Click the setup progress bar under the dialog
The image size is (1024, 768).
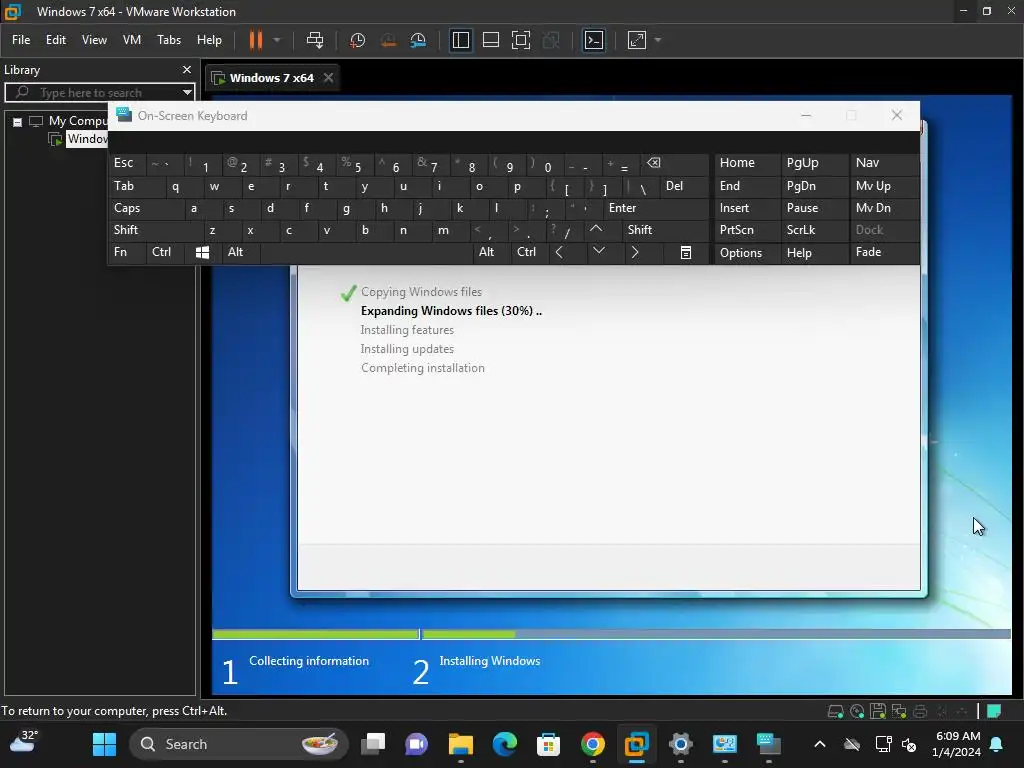[x=611, y=634]
